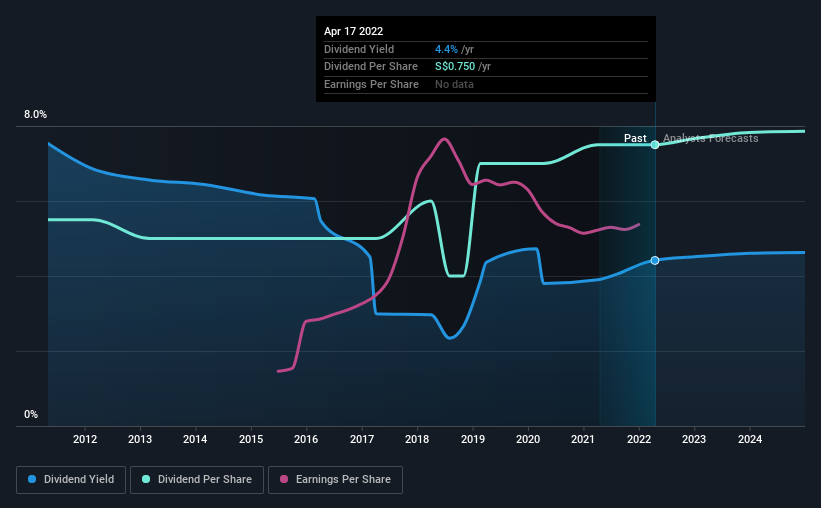This screenshot has width=821, height=508.
Task: Click the S$0.750 dividend per share value
Action: click(455, 67)
